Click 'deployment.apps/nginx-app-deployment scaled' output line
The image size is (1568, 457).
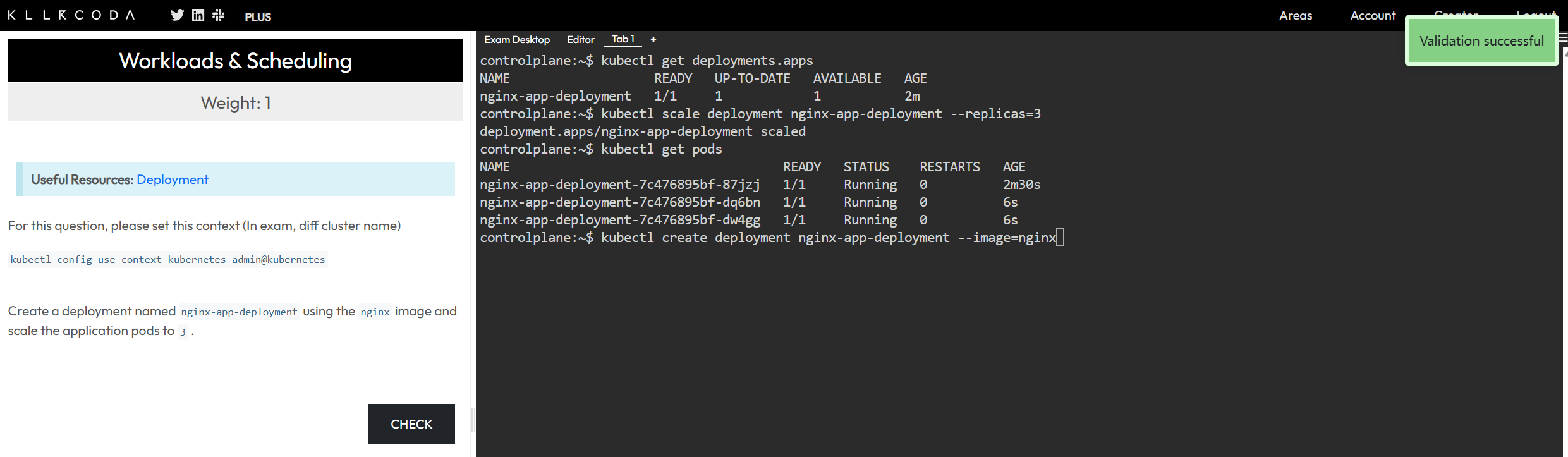[643, 131]
